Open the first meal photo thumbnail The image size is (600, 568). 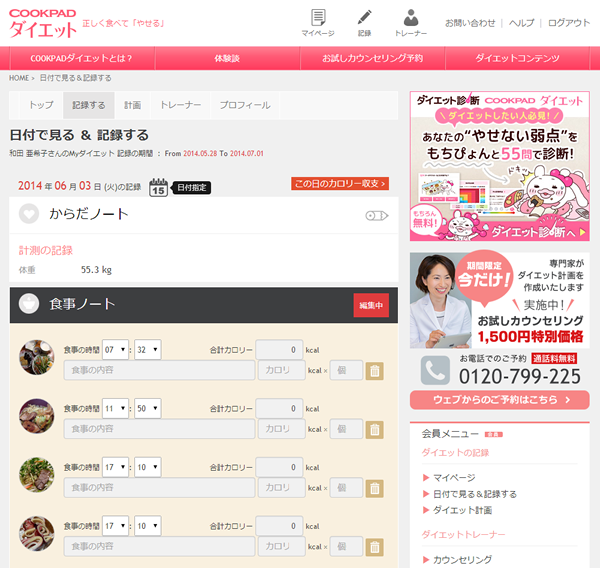pos(37,357)
